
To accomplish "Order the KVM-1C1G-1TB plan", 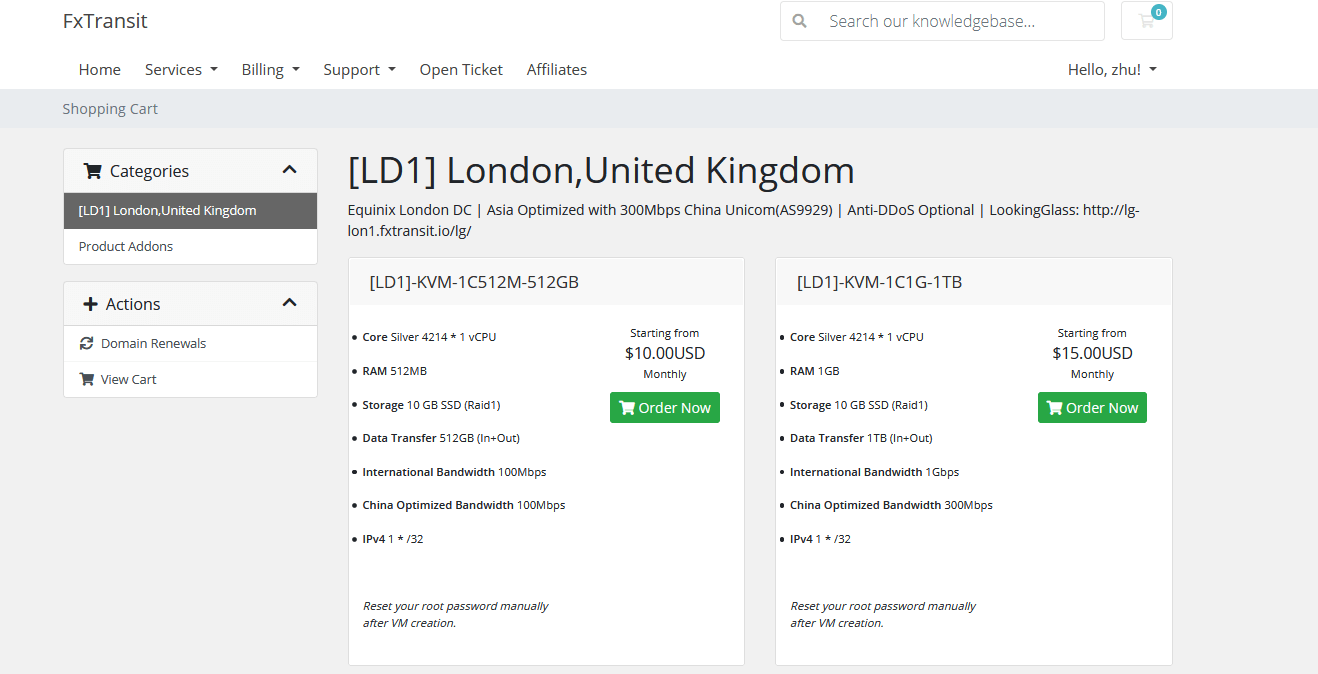I will pos(1092,407).
